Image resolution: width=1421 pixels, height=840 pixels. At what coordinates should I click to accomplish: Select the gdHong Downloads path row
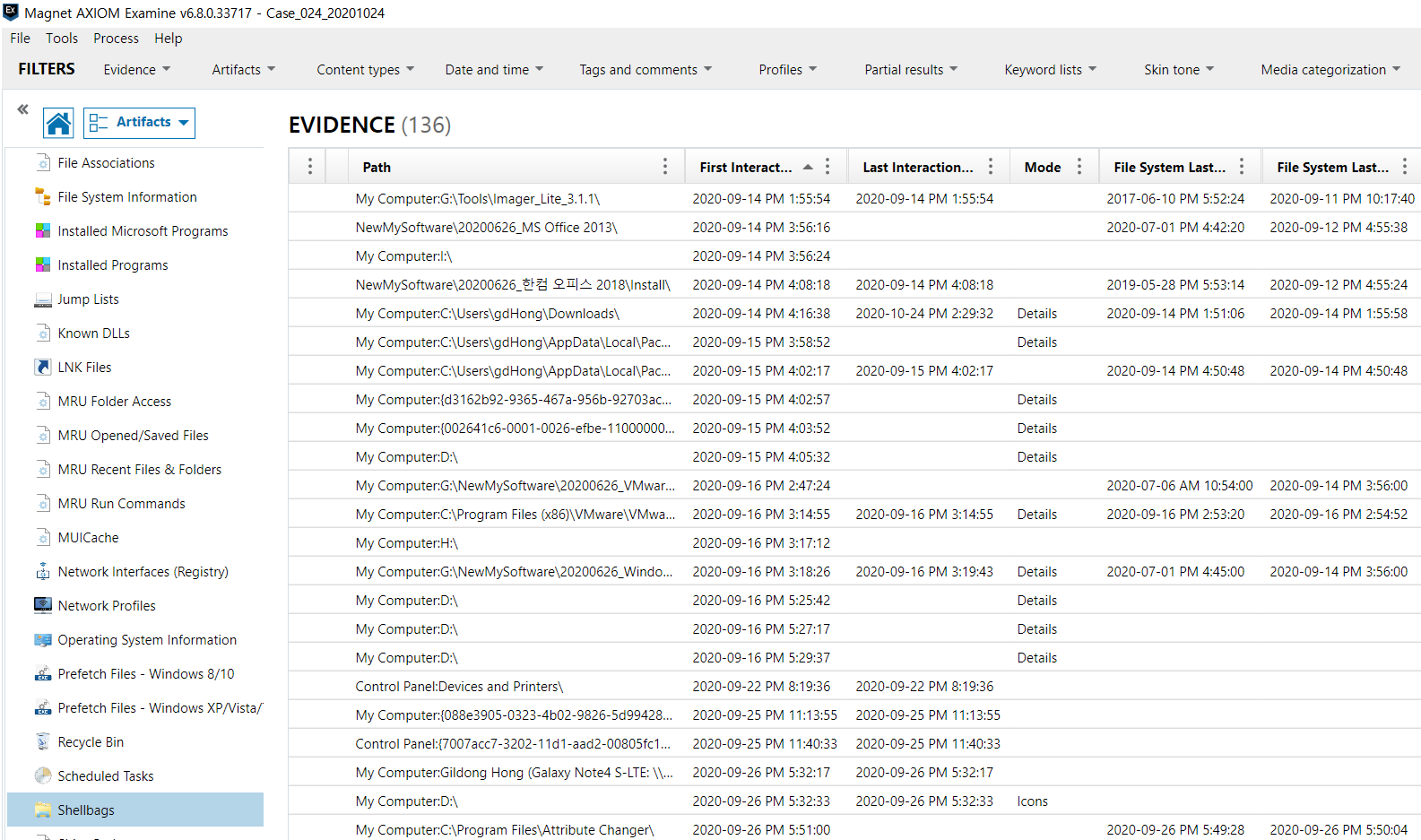click(x=854, y=313)
